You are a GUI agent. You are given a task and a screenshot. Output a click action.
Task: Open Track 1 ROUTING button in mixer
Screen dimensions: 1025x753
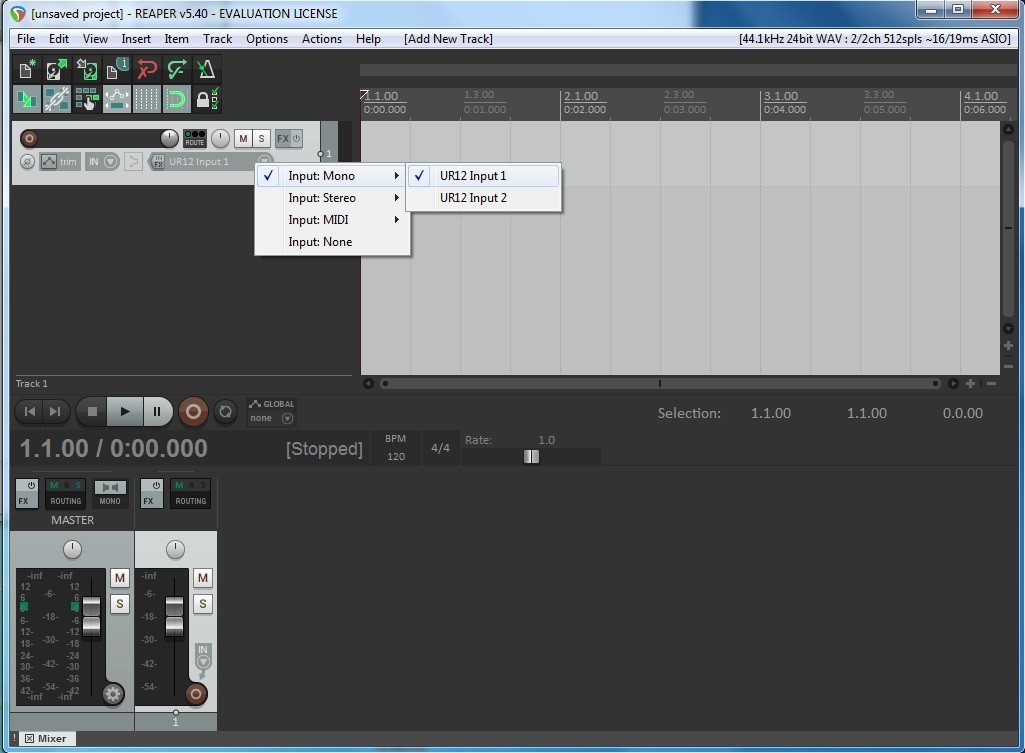click(x=190, y=494)
